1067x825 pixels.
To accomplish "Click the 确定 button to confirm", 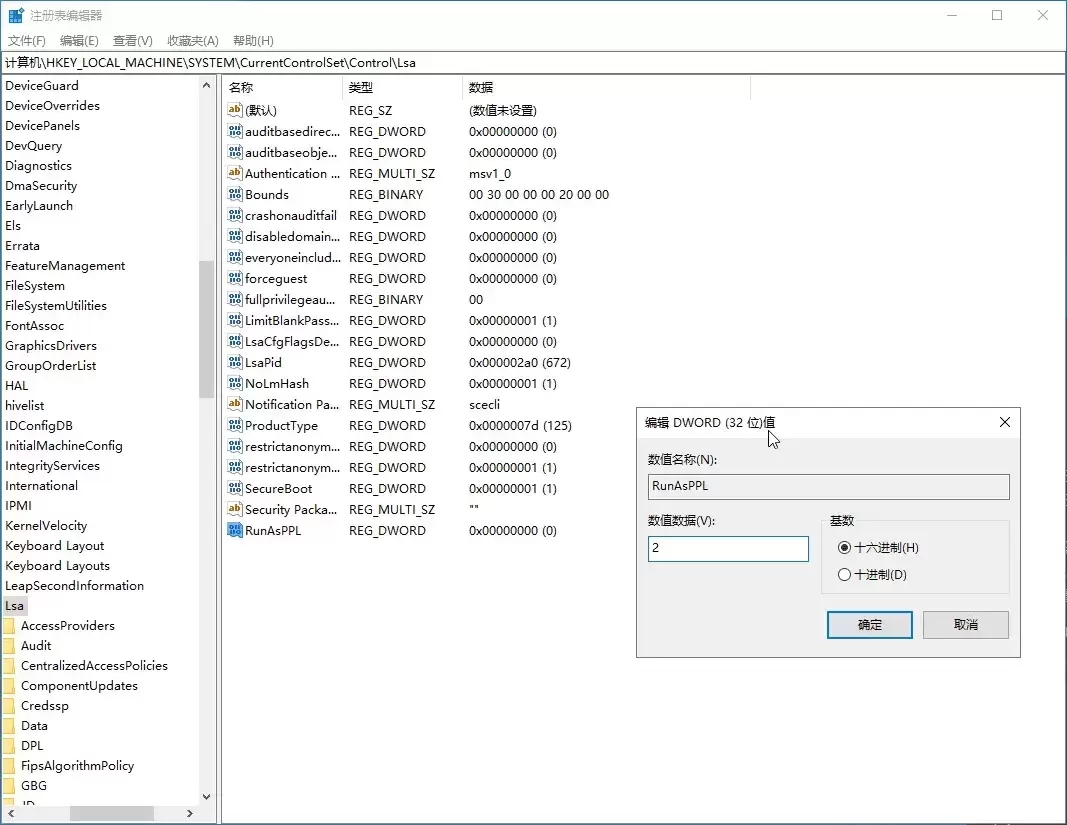I will tap(869, 624).
